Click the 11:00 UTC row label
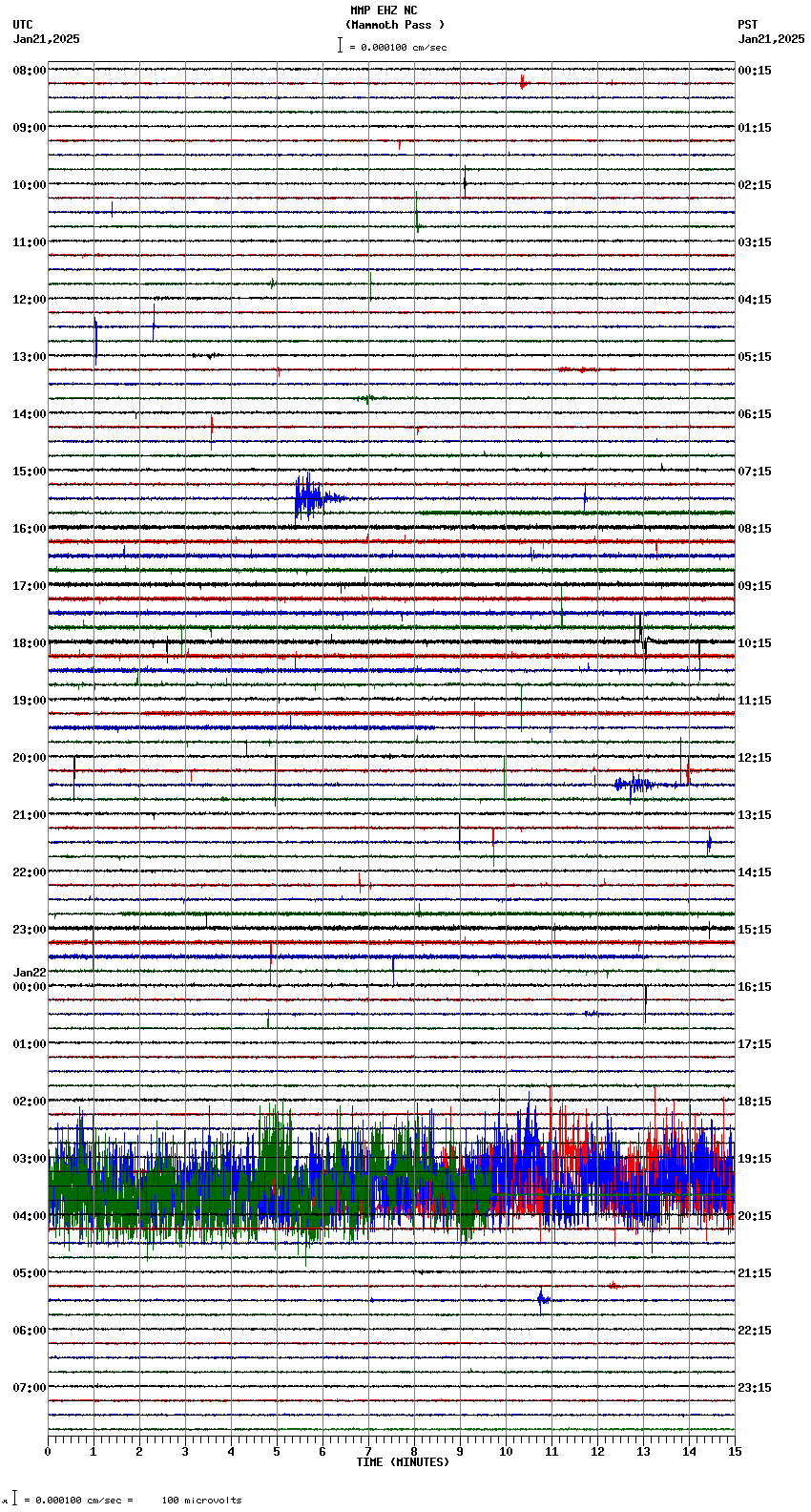 coord(30,242)
